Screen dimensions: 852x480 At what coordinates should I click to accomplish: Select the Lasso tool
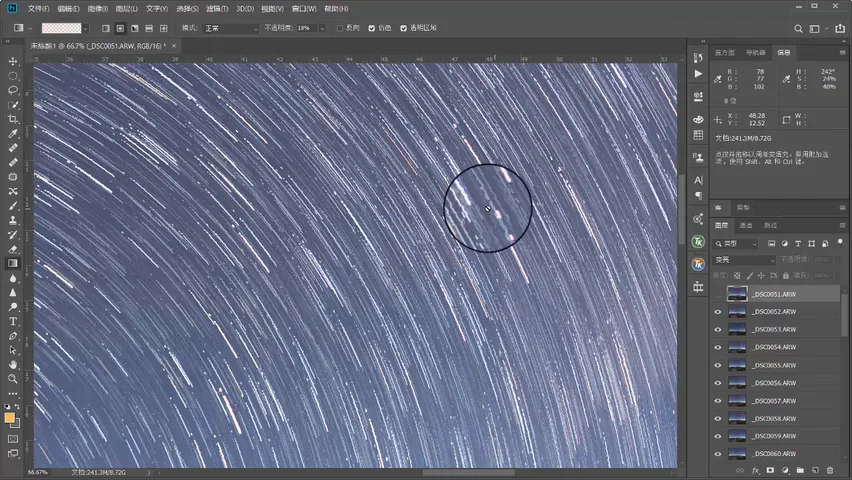[x=13, y=90]
